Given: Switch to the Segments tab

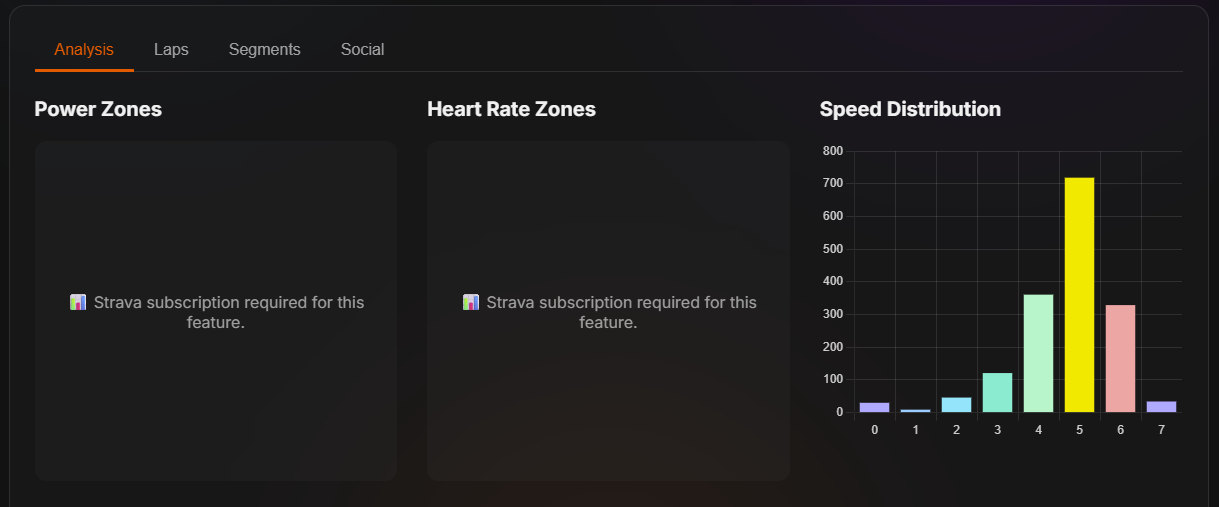Looking at the screenshot, I should [264, 49].
